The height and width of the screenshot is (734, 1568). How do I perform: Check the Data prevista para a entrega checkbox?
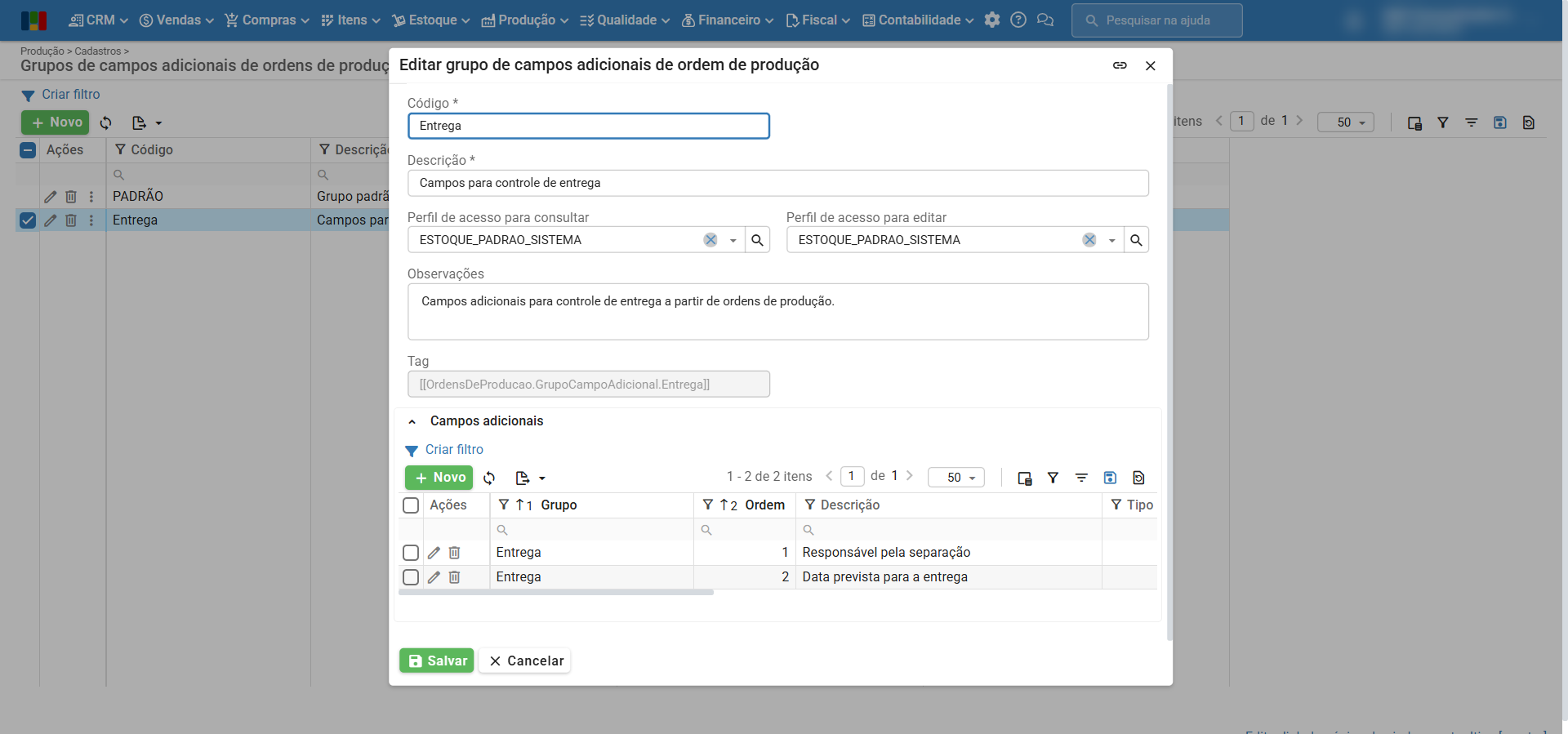(x=411, y=577)
